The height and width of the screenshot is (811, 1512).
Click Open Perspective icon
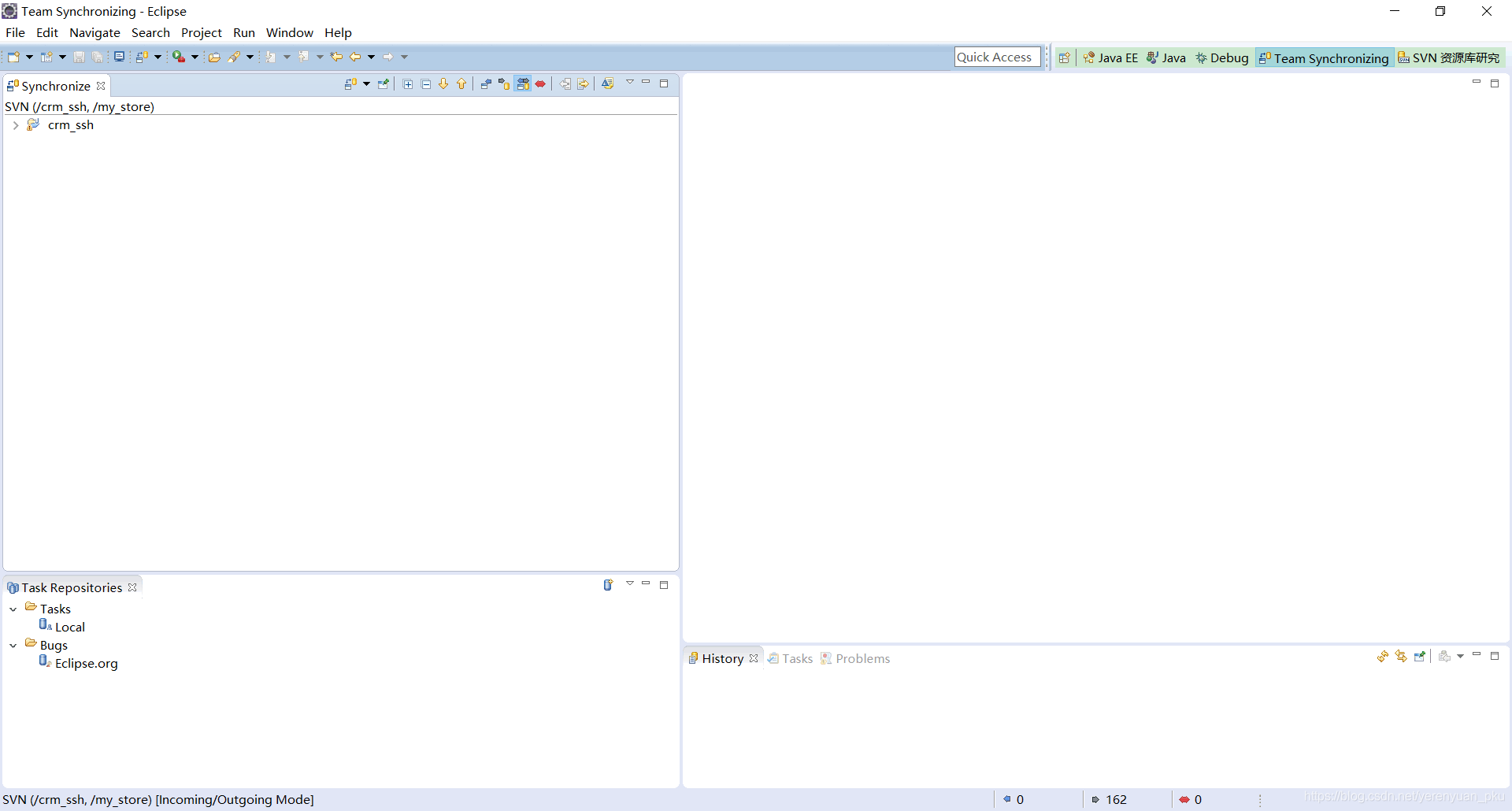point(1065,58)
